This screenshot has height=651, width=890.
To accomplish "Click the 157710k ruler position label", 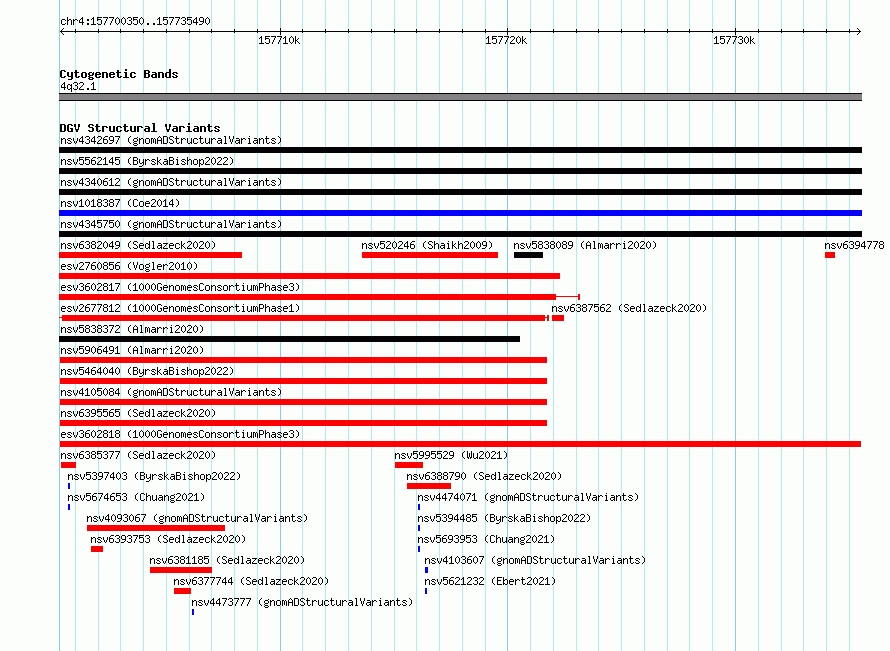I will click(279, 40).
